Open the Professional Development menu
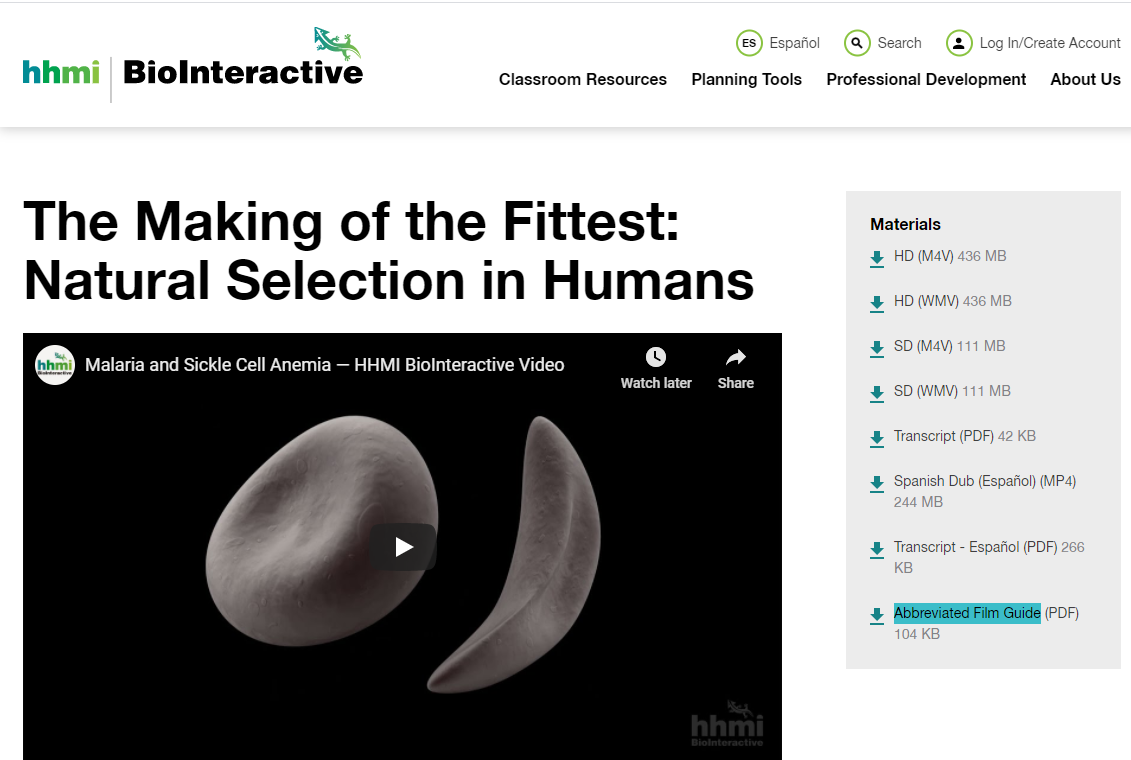 click(x=926, y=79)
